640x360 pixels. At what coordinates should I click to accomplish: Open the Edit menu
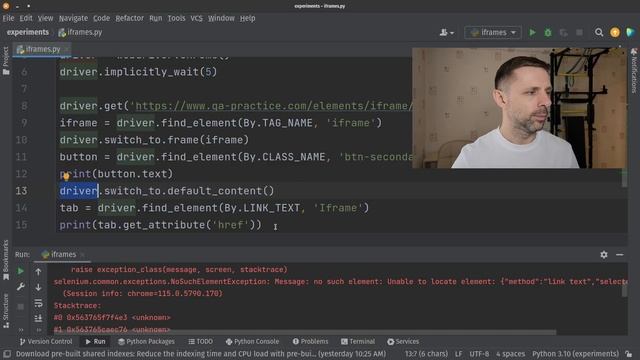pos(26,18)
